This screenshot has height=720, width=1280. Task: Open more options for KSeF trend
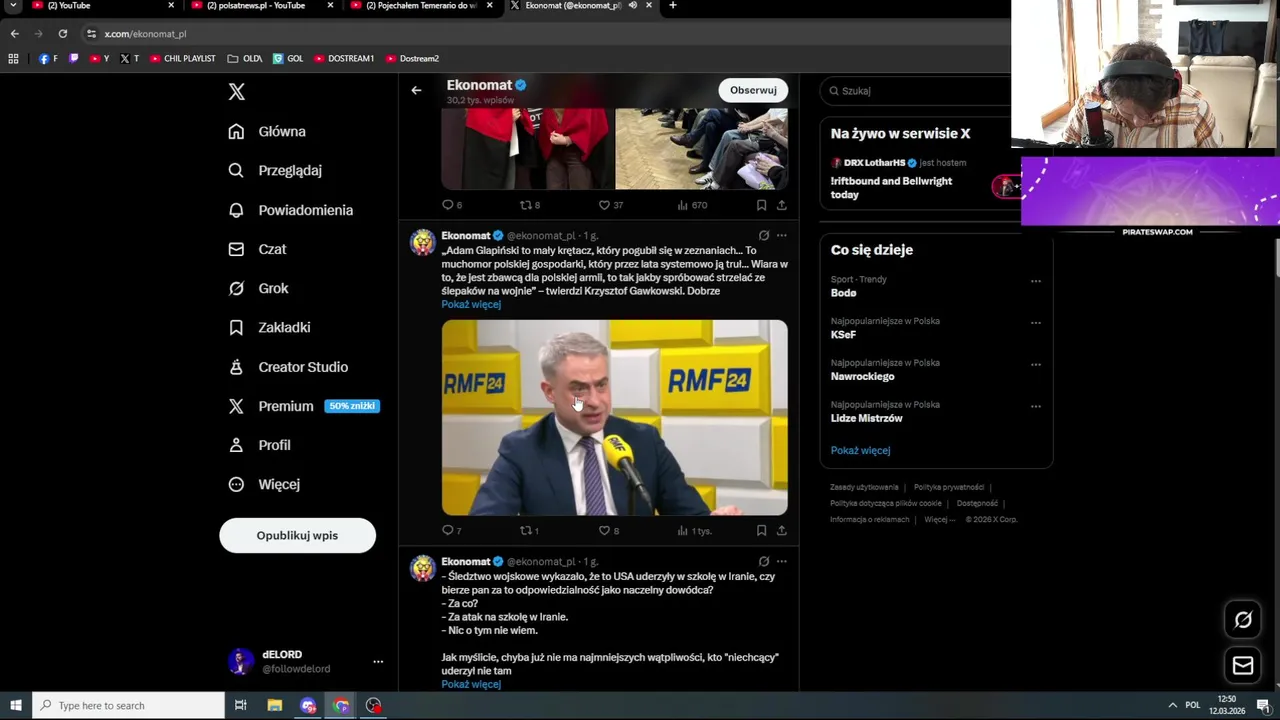click(x=1036, y=323)
